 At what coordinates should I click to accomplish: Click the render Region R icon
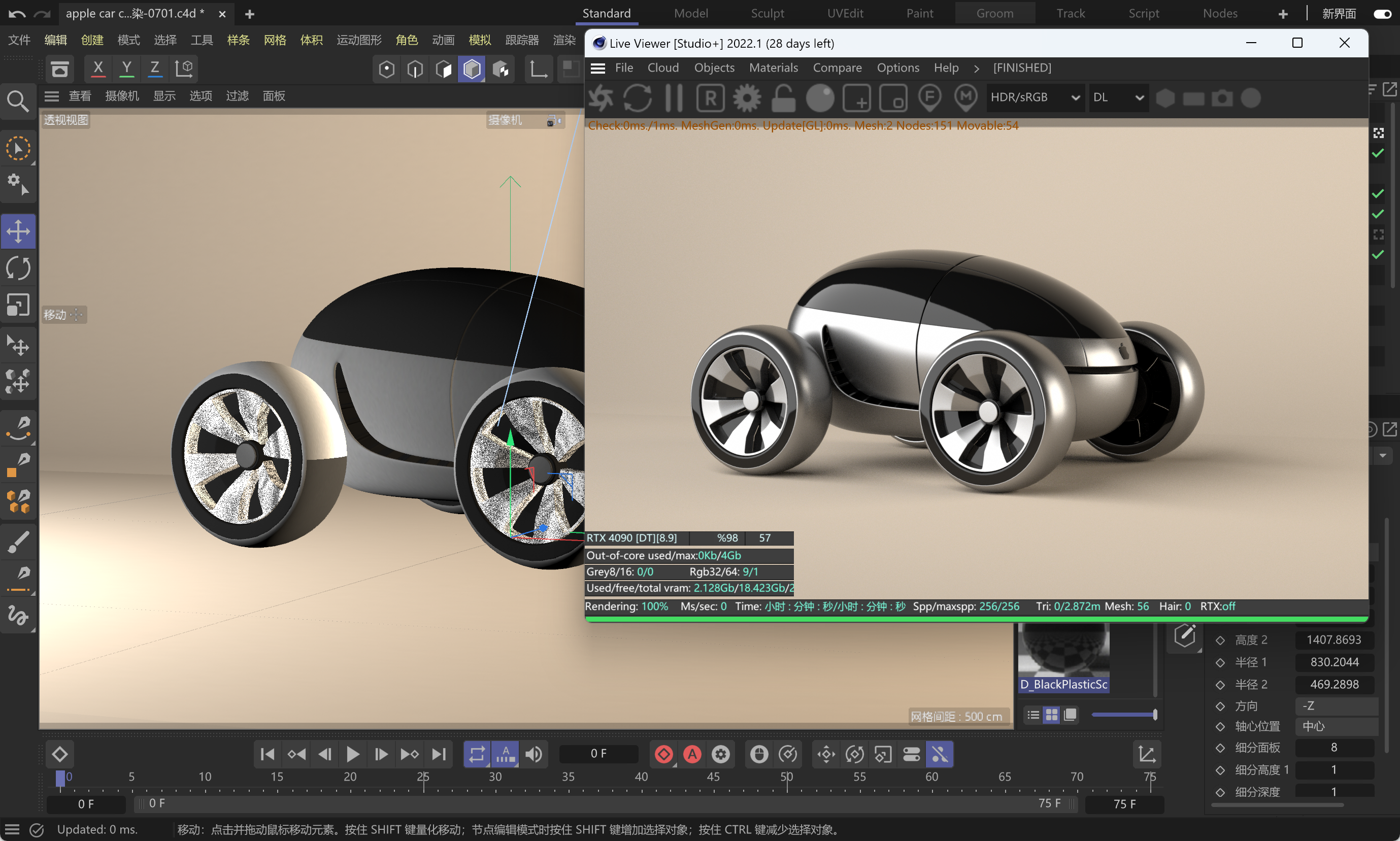pos(710,98)
